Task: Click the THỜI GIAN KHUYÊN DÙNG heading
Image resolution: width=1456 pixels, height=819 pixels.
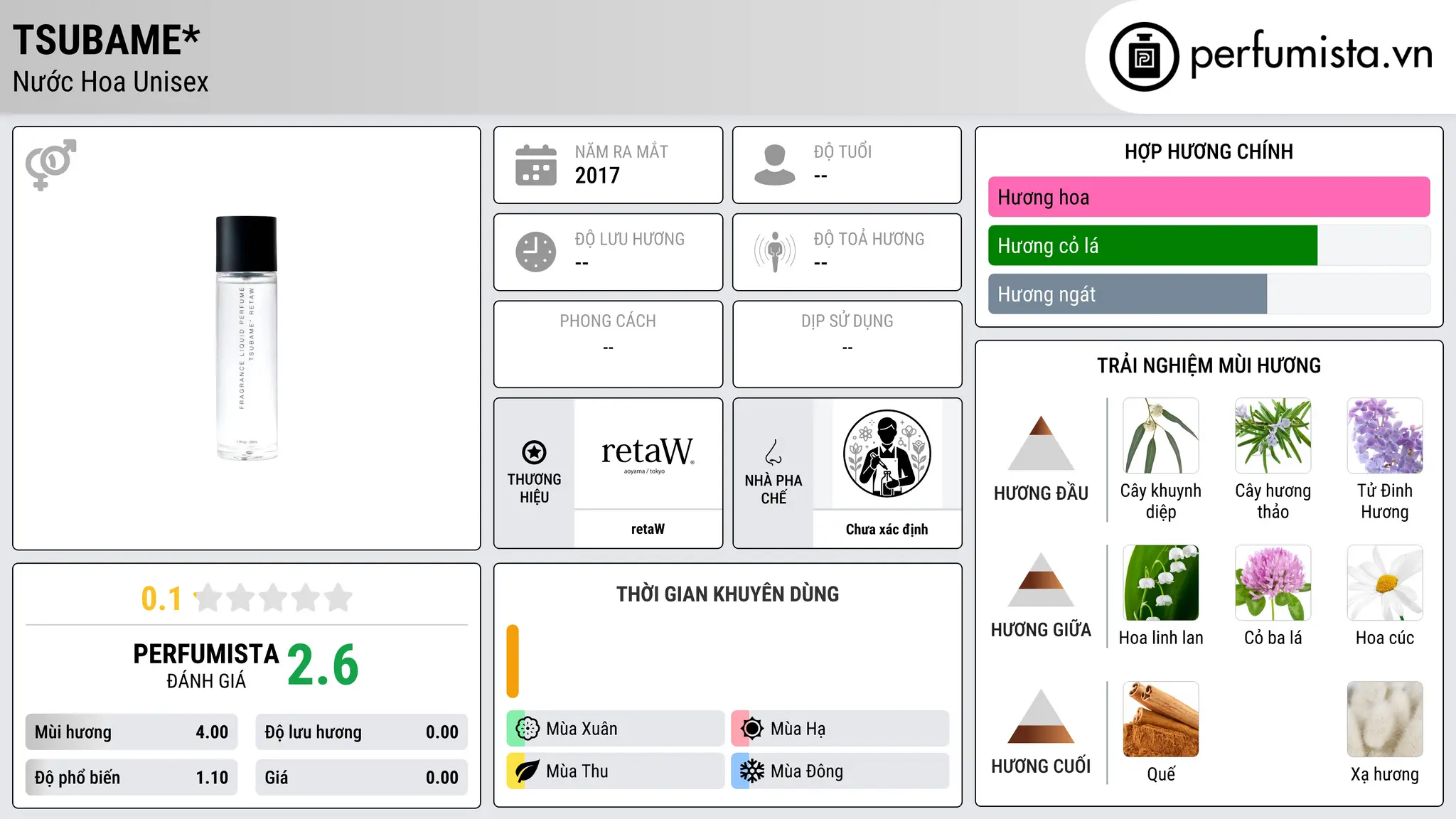Action: point(727,594)
